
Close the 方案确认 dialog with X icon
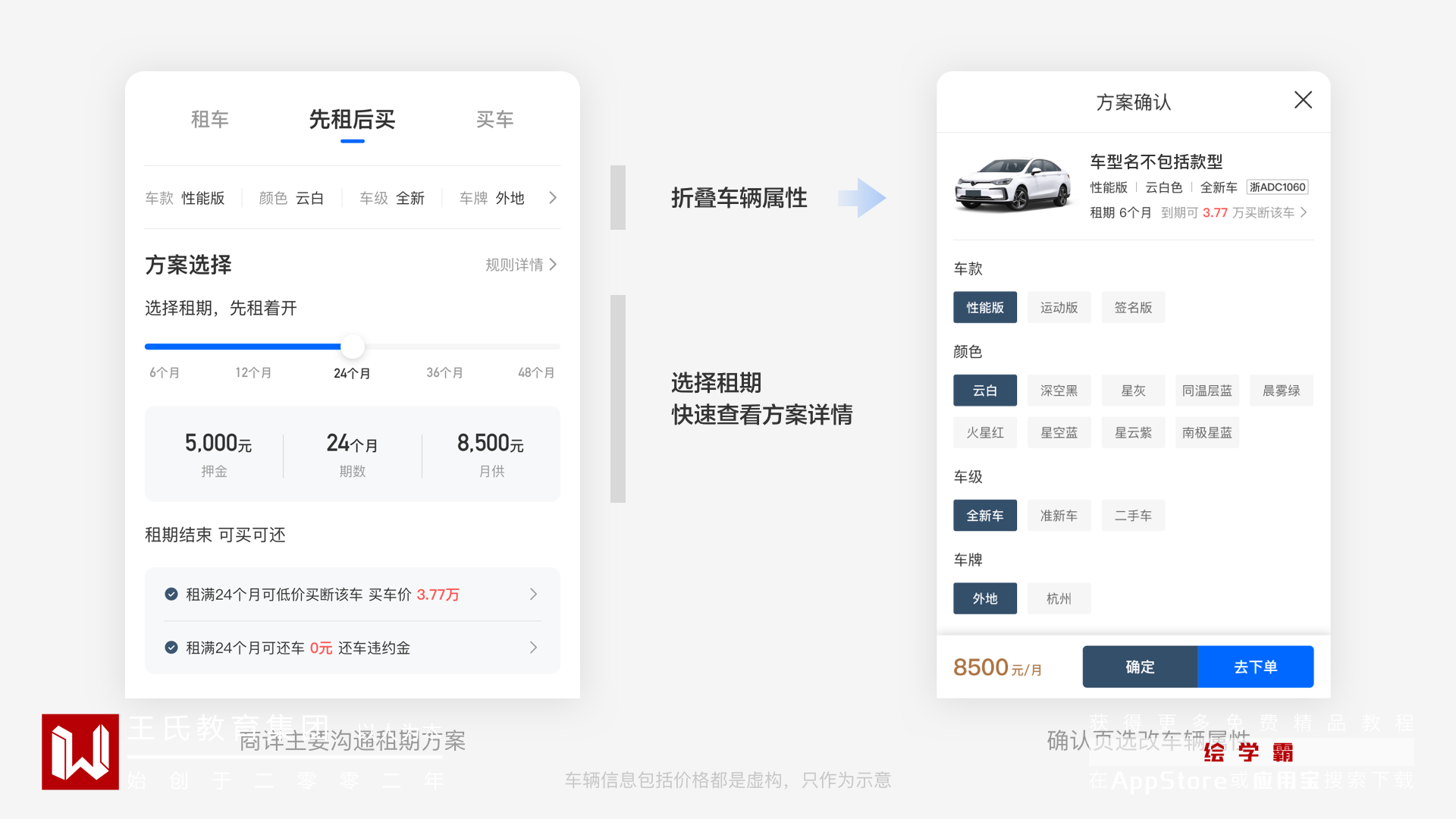[1303, 100]
